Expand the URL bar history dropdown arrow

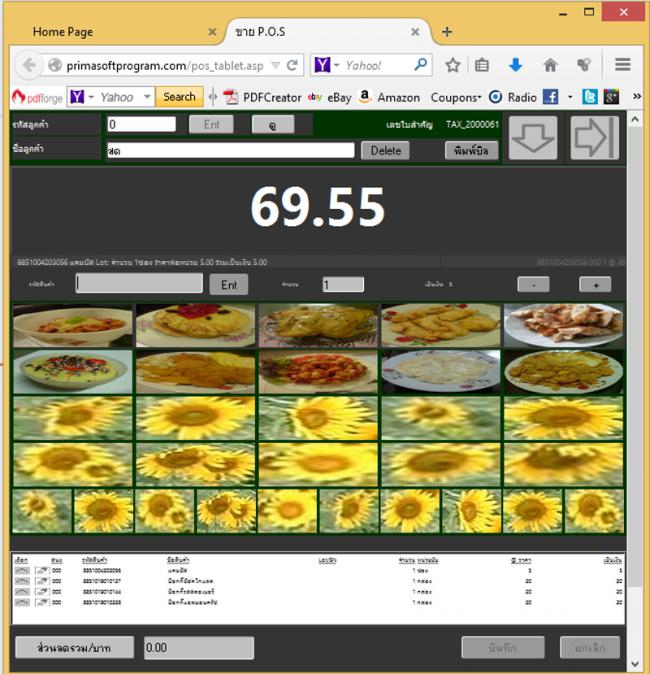[x=276, y=65]
